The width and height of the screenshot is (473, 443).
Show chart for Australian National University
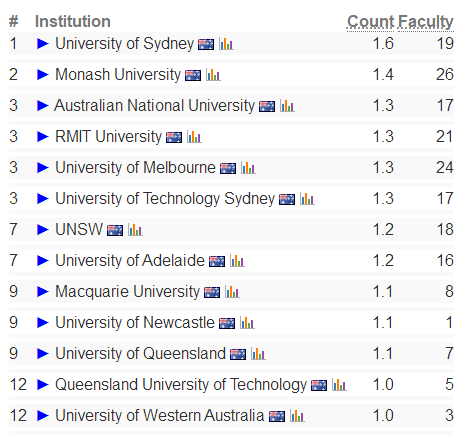point(287,106)
